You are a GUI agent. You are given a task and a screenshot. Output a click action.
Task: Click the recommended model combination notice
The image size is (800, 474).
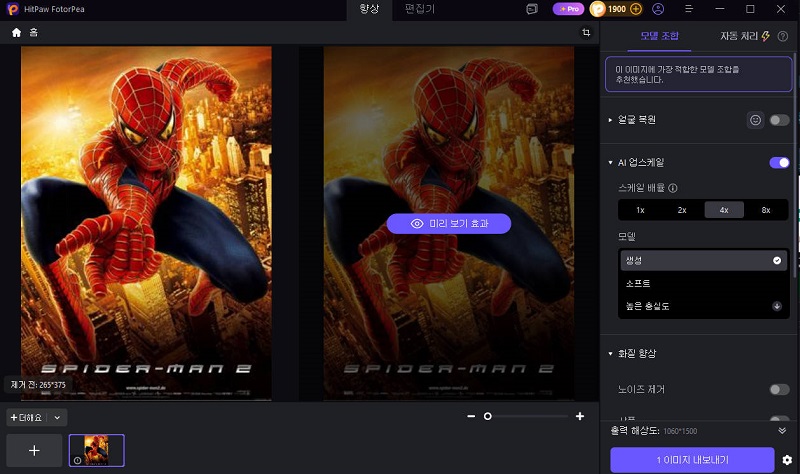coord(698,74)
